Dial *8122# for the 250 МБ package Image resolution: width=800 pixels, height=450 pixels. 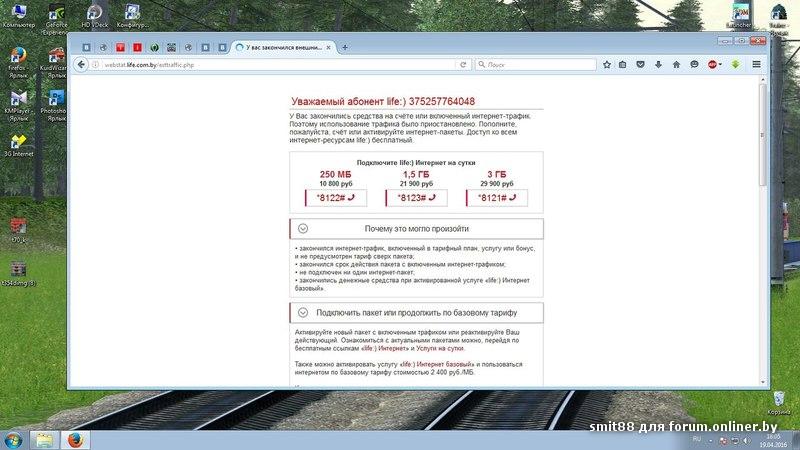tap(336, 198)
